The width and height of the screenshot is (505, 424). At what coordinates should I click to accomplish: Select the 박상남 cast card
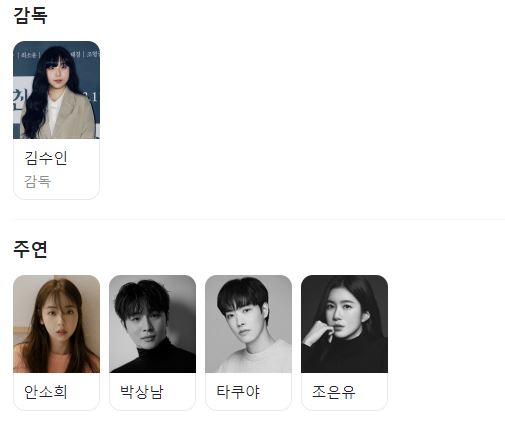[152, 343]
